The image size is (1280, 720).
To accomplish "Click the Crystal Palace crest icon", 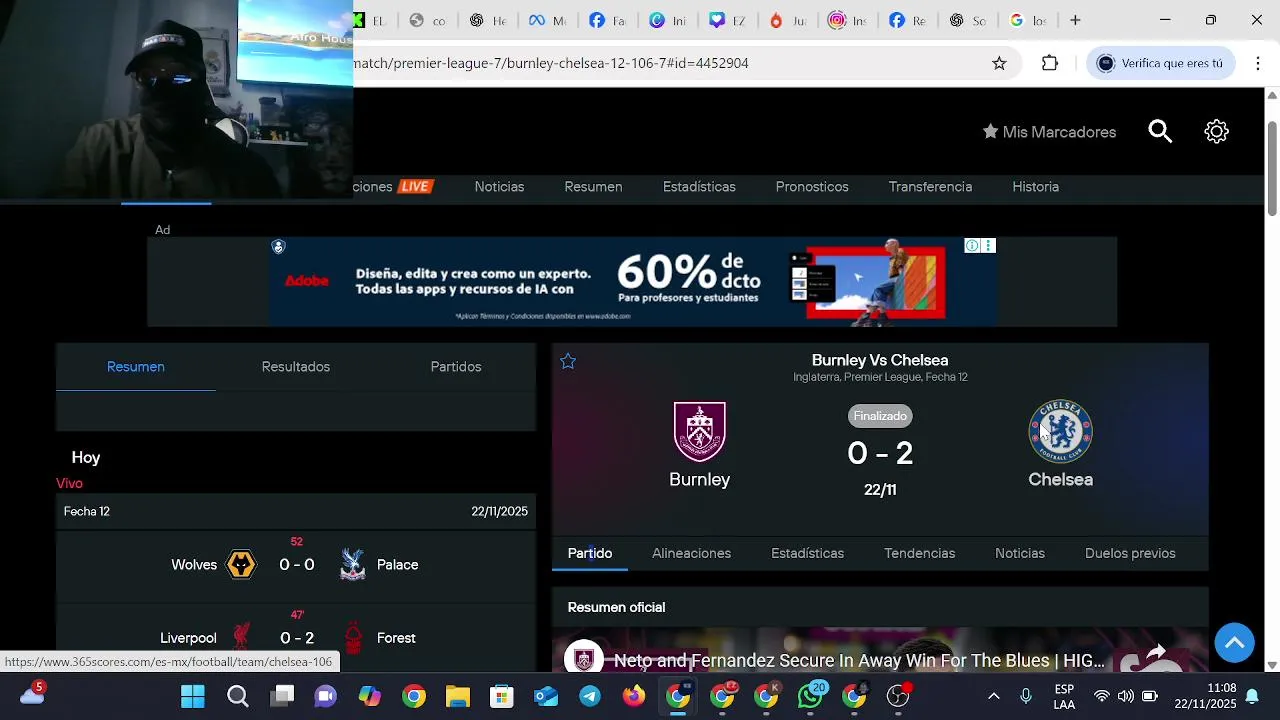I will [352, 565].
